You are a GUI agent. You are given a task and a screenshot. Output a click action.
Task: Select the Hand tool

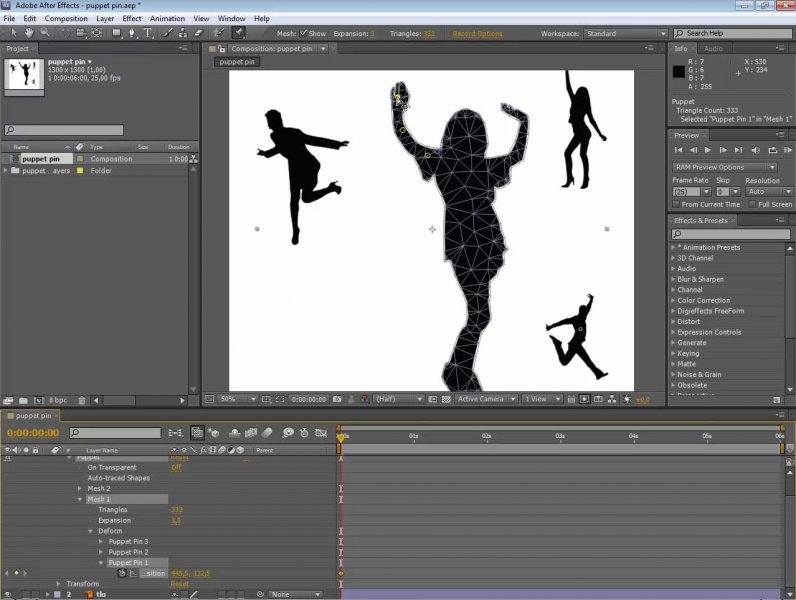coord(29,33)
